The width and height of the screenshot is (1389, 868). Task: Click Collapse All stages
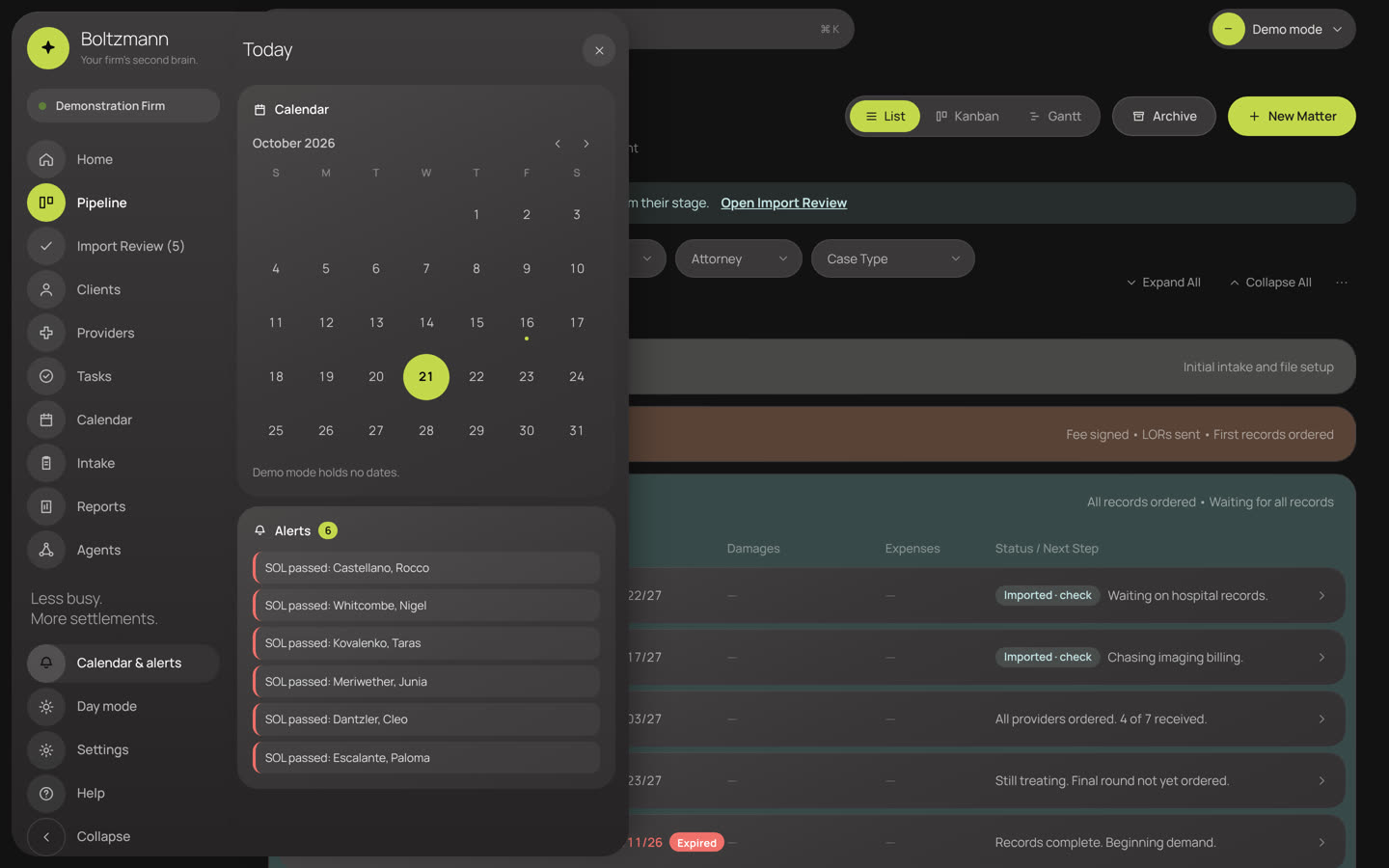pyautogui.click(x=1270, y=283)
